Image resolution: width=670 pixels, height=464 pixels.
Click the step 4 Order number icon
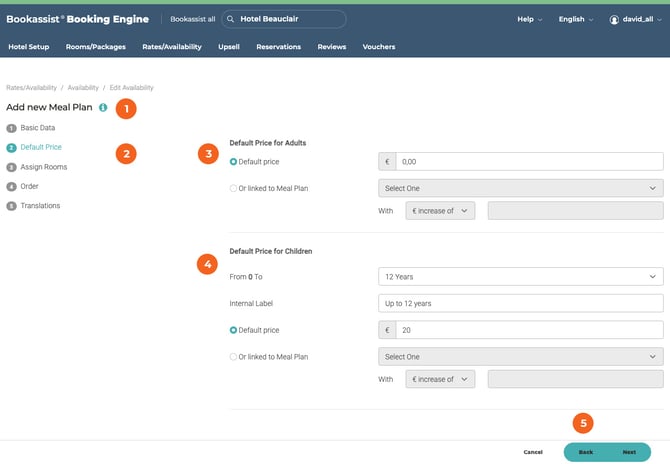12,186
